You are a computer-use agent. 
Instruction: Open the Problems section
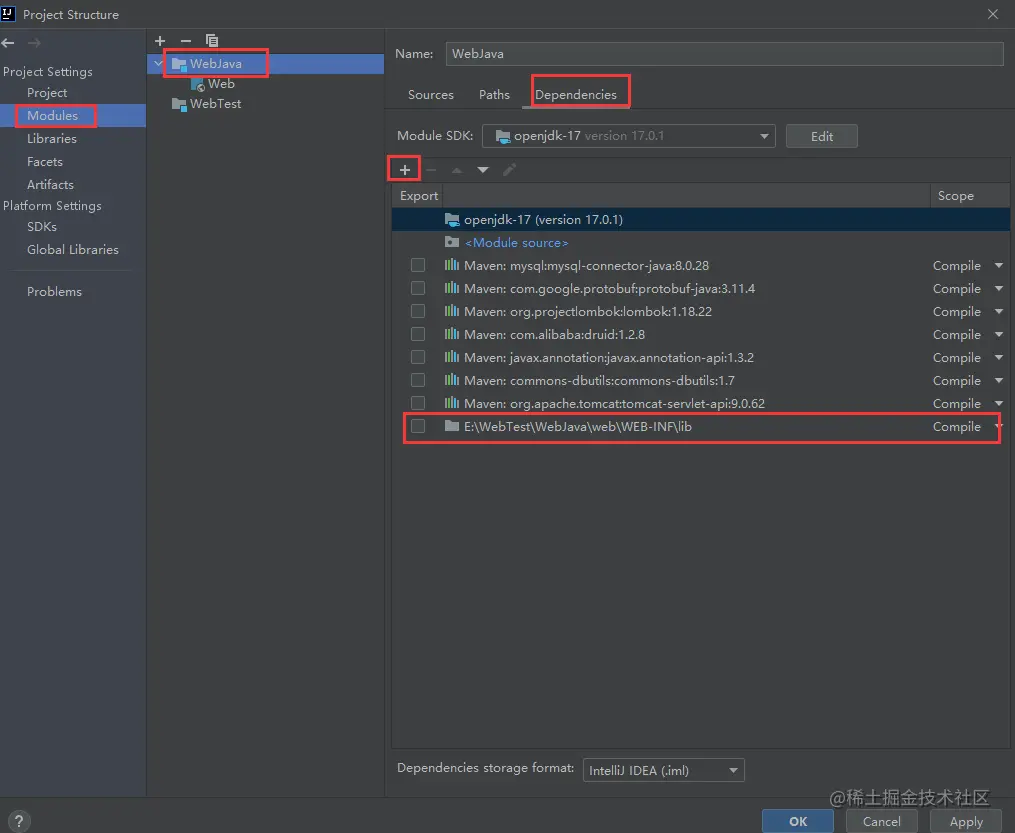[x=54, y=292]
